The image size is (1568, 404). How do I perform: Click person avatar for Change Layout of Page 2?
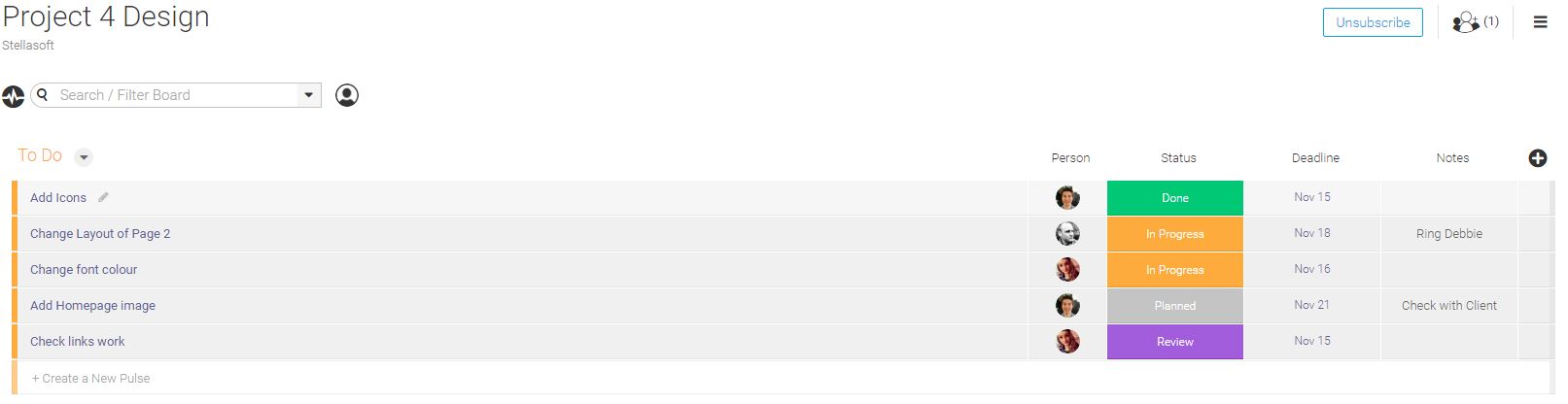click(x=1067, y=234)
